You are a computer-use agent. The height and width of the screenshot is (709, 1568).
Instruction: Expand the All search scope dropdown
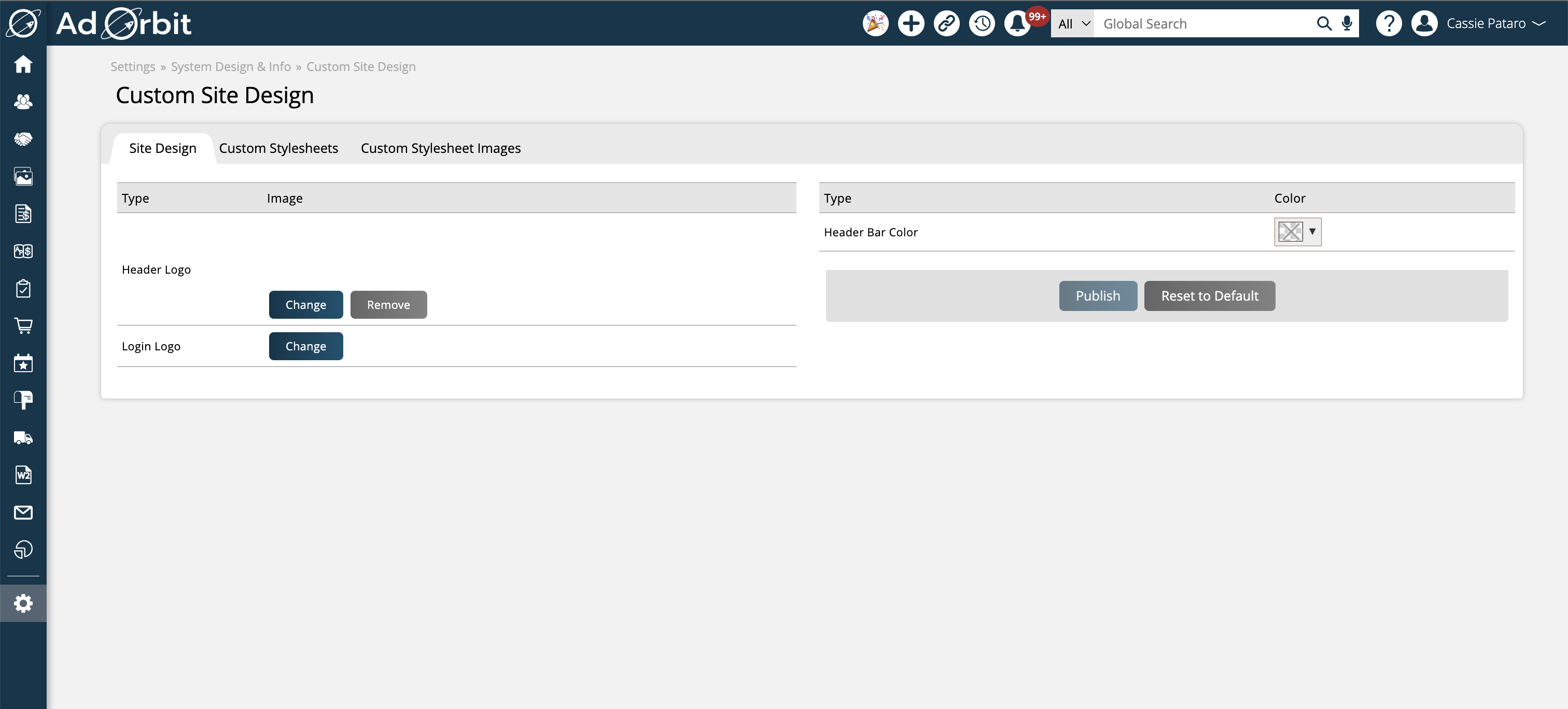point(1072,23)
